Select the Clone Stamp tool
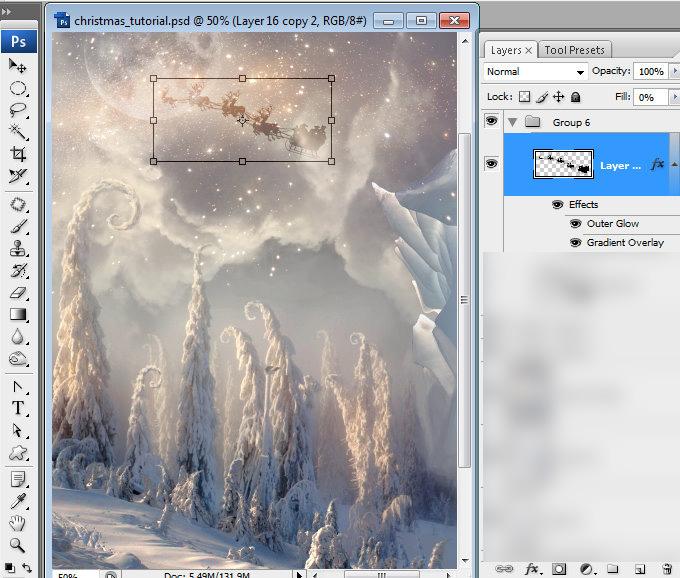The image size is (680, 578). point(17,249)
